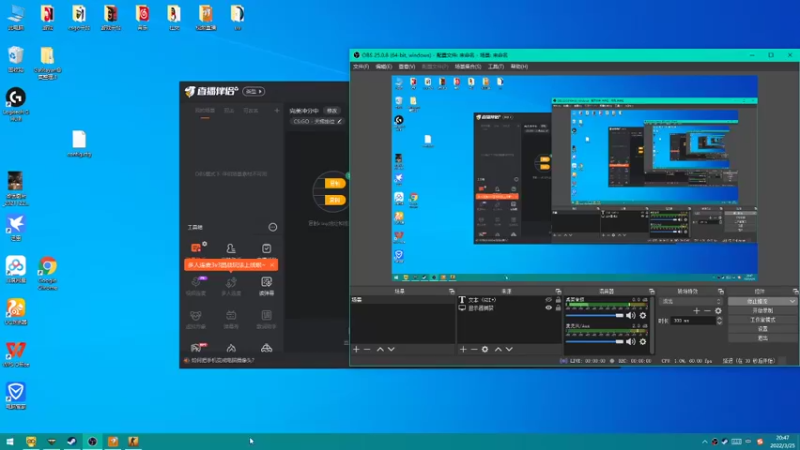This screenshot has height=450, width=800.
Task: Hide the 显示器捕获 source
Action: pos(548,308)
